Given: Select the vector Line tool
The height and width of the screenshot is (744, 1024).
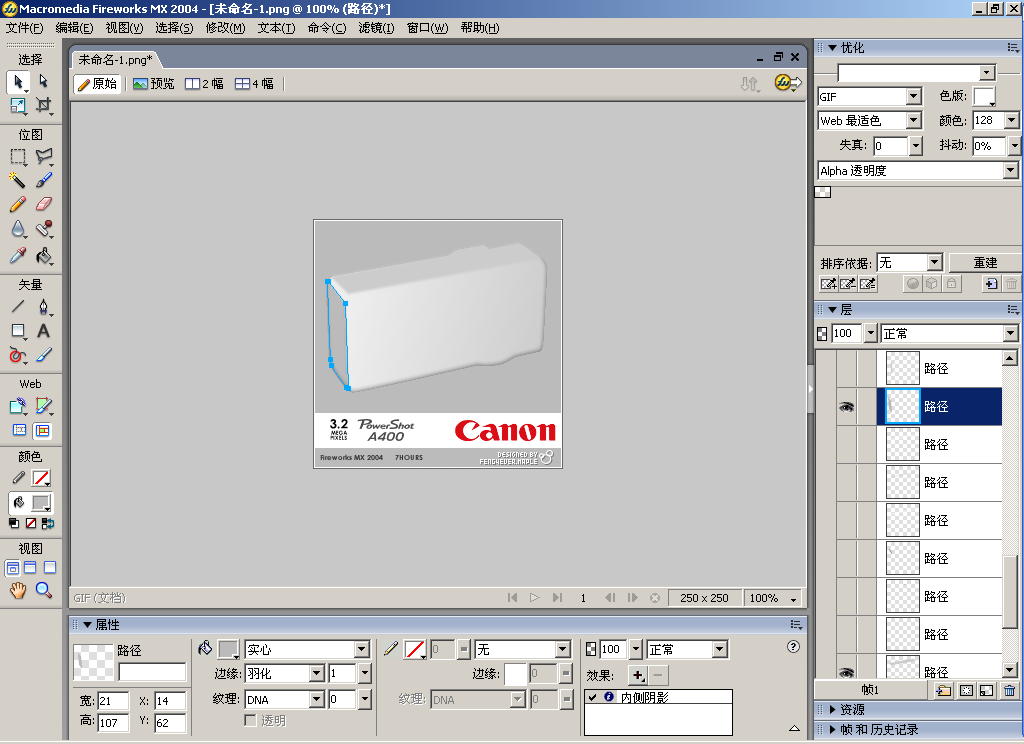Looking at the screenshot, I should point(18,306).
